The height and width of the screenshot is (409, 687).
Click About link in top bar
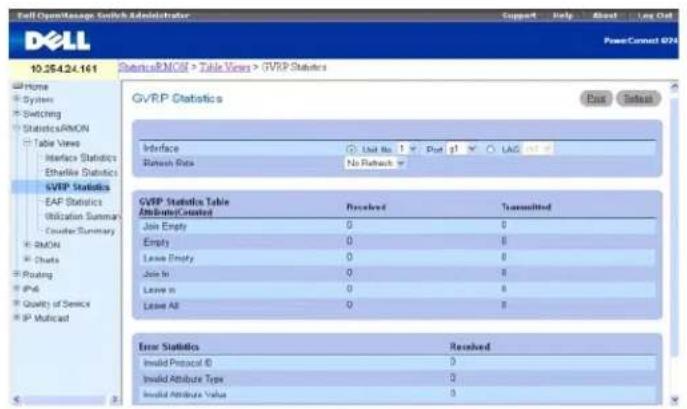605,16
